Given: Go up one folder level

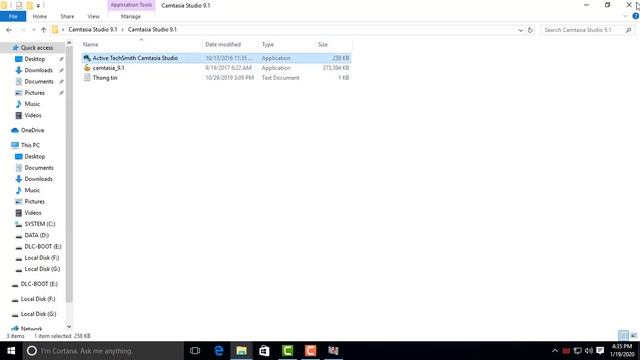Looking at the screenshot, I should pos(43,30).
